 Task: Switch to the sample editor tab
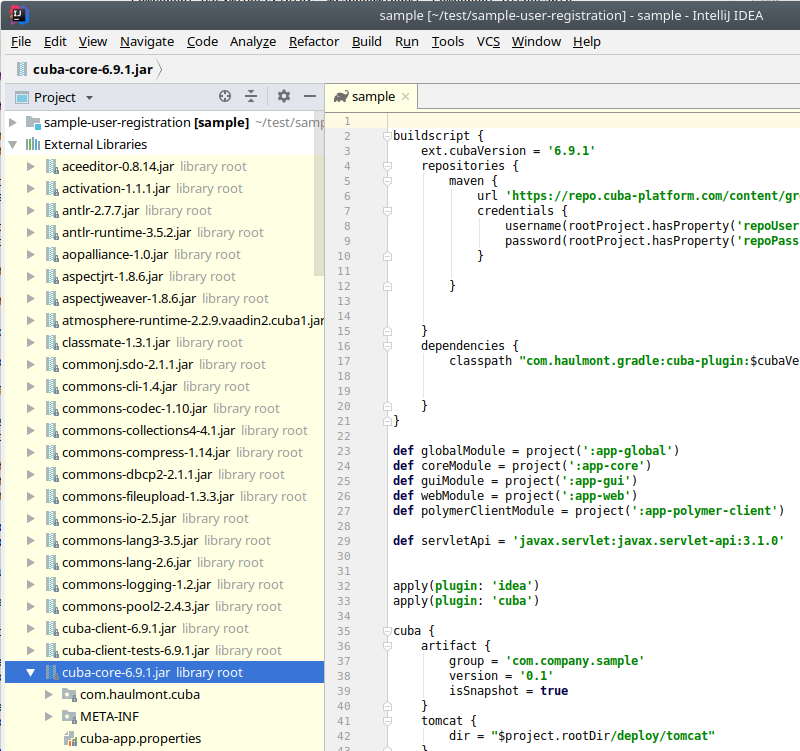coord(373,96)
